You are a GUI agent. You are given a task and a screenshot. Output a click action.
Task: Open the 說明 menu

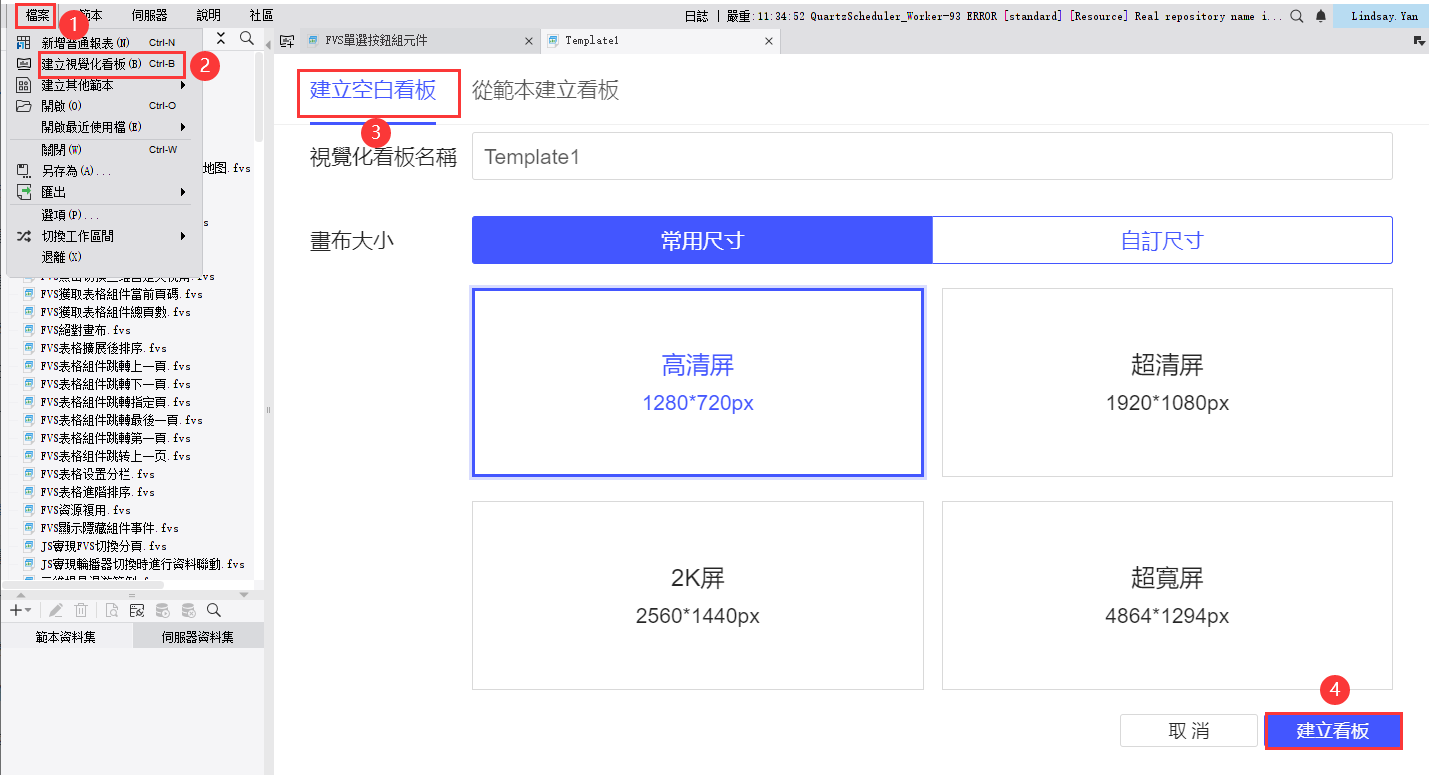tap(209, 15)
